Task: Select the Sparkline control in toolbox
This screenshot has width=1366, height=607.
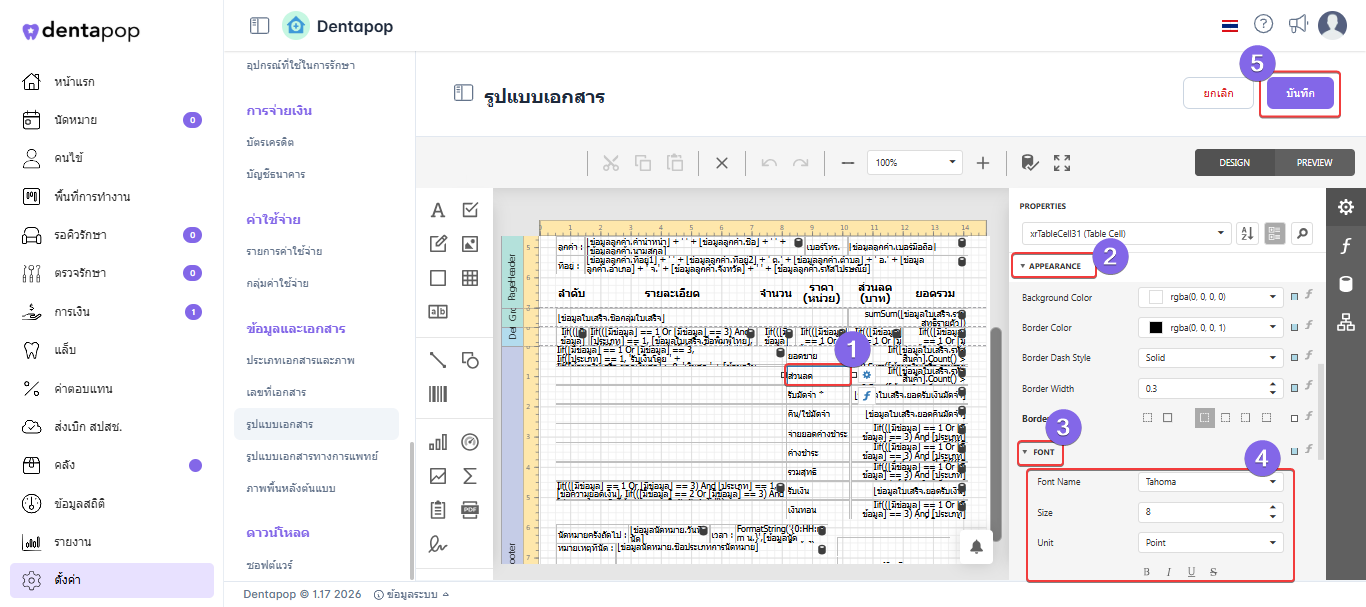Action: pos(438,476)
